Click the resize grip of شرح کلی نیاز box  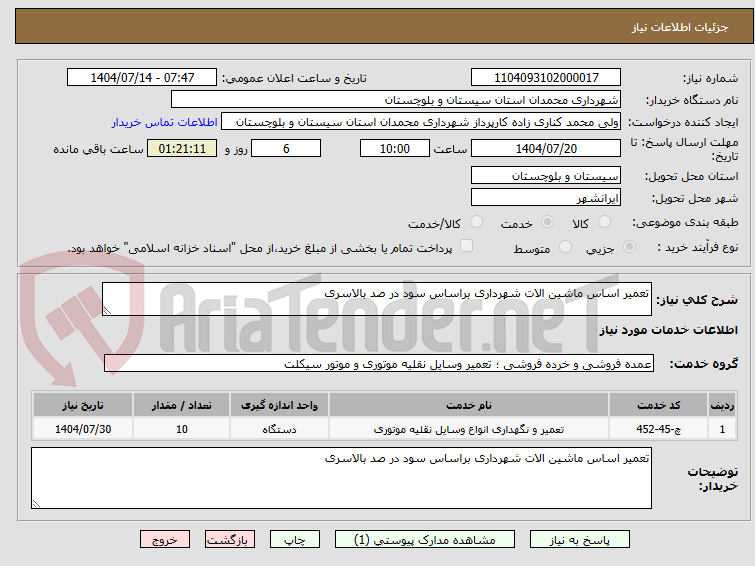click(107, 311)
